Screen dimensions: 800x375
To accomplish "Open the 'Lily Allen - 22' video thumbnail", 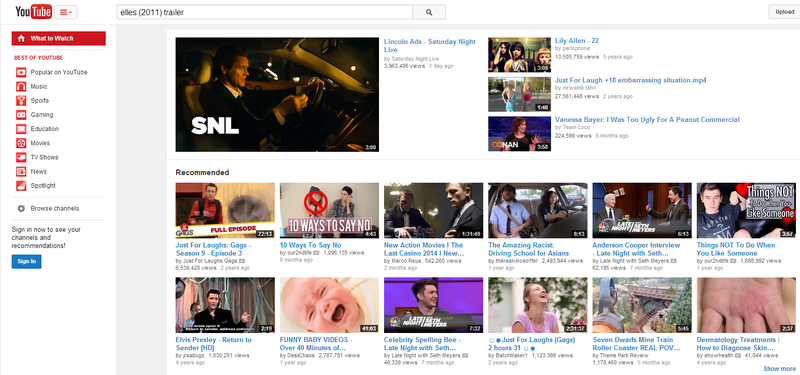I will tap(519, 55).
